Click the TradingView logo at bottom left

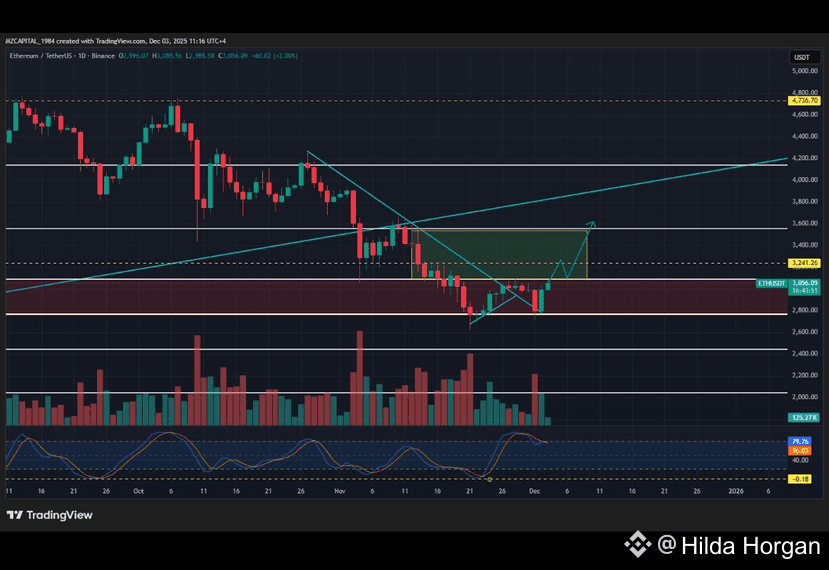[49, 515]
